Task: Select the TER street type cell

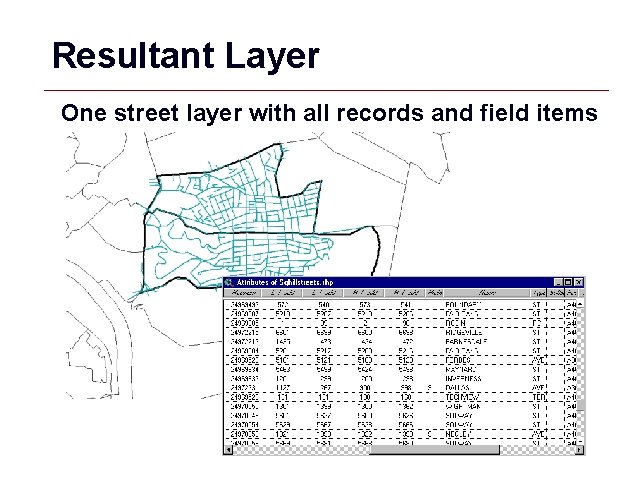Action: coord(539,397)
